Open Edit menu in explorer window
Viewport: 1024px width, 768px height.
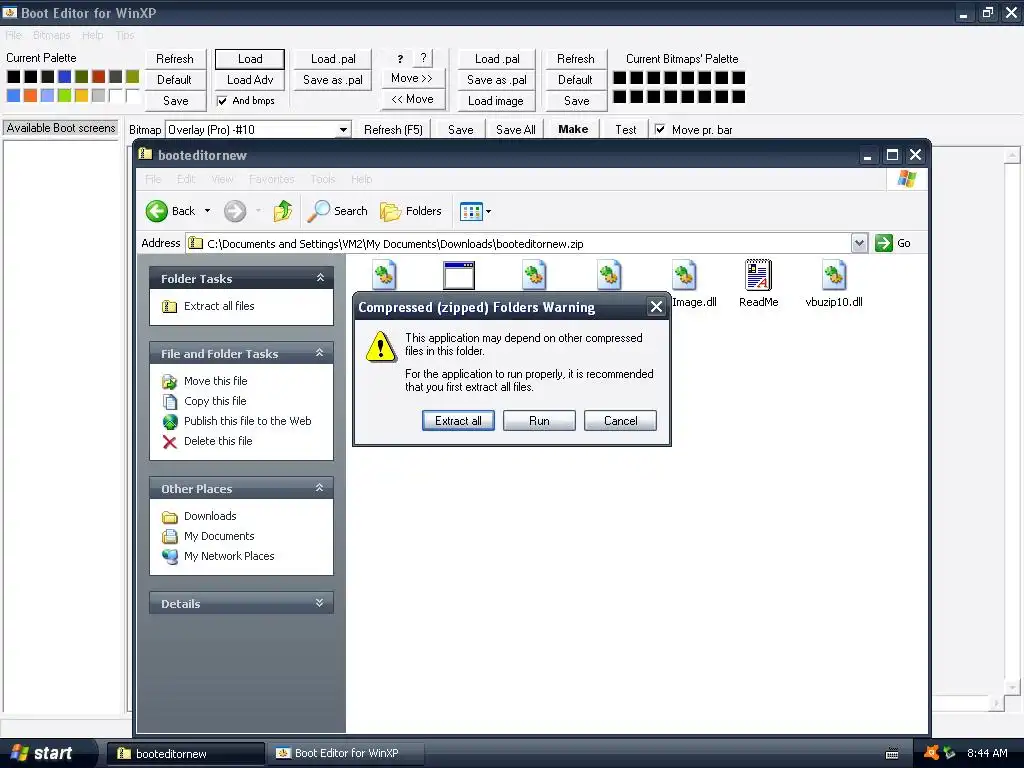point(185,179)
